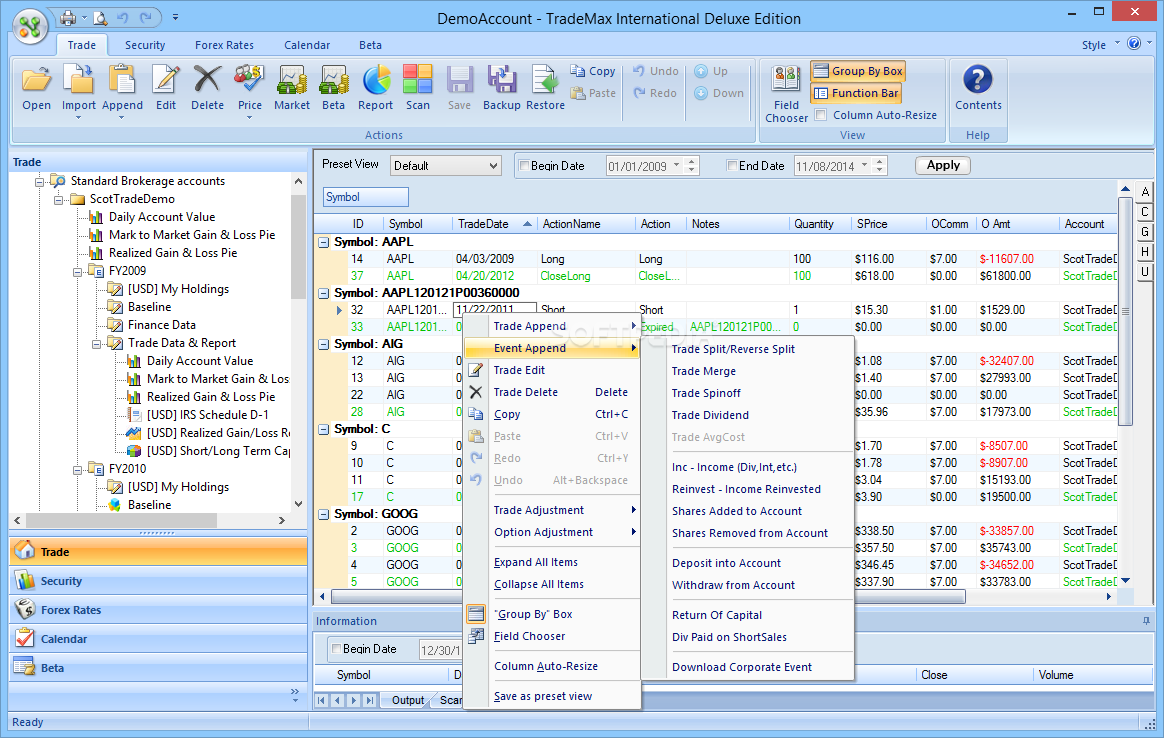Click the print preview icon in quick access toolbar
Viewport: 1164px width, 738px height.
[x=99, y=17]
